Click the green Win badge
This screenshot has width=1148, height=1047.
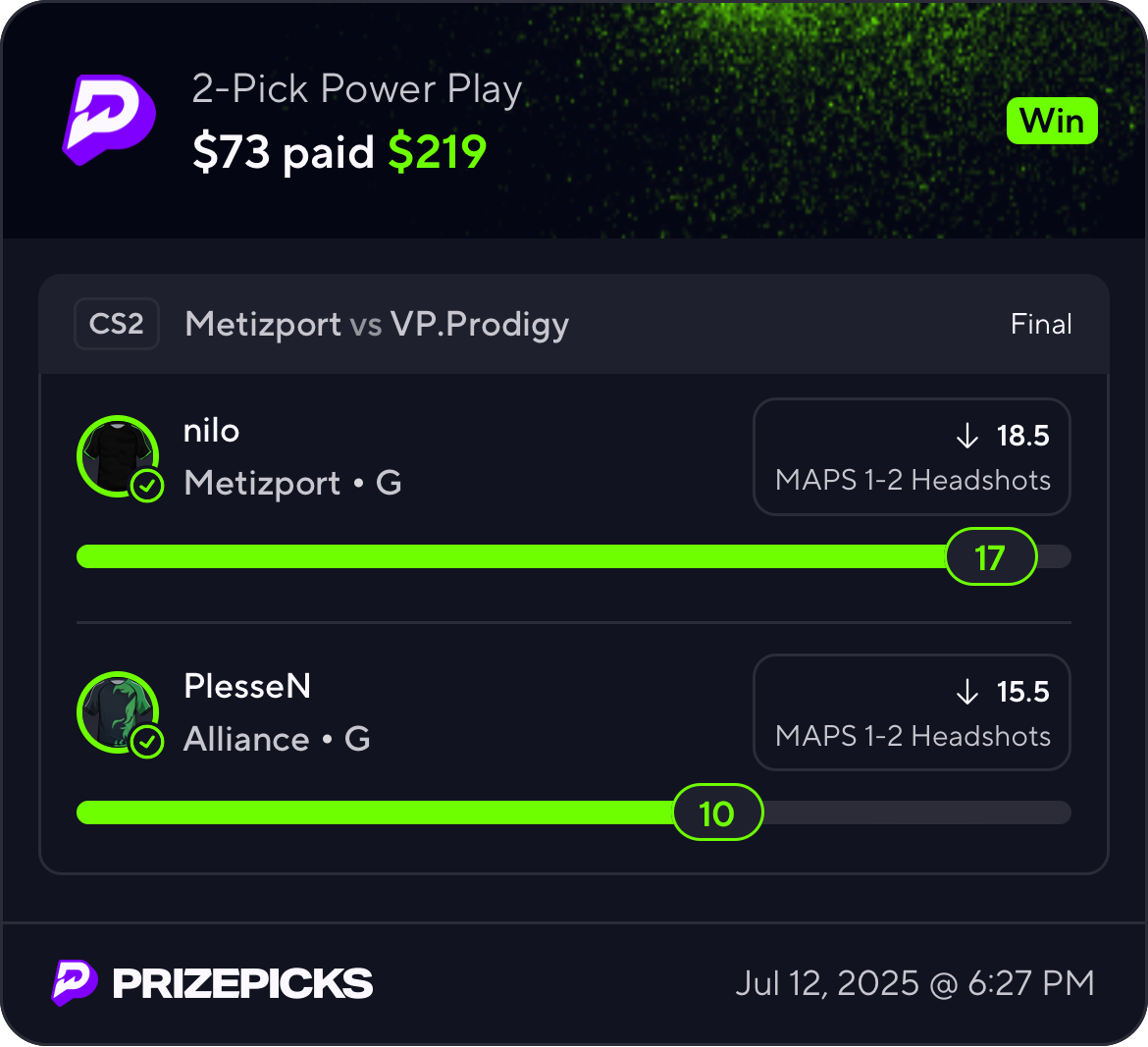point(1052,122)
